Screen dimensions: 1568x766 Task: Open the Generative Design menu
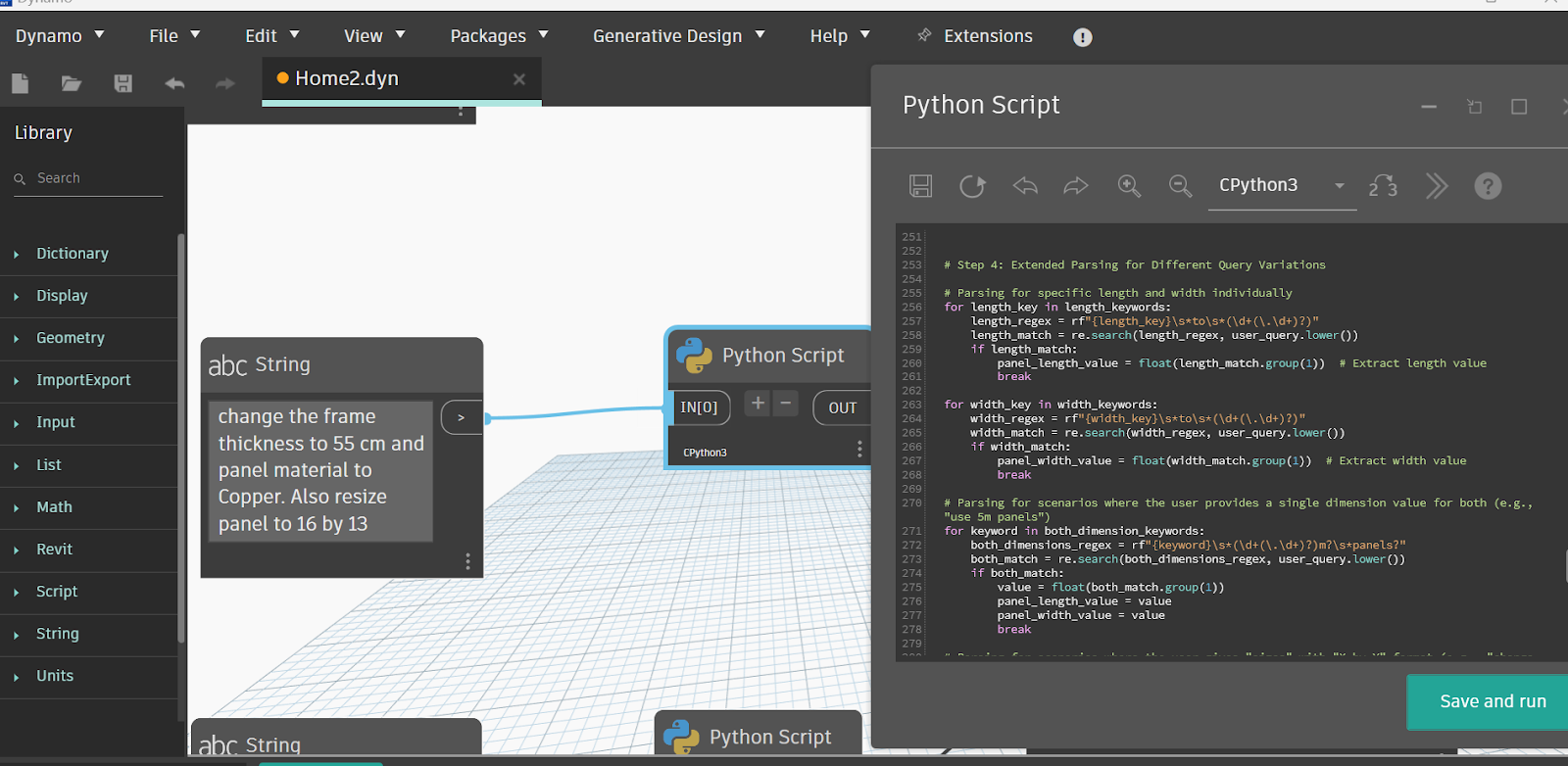point(678,36)
